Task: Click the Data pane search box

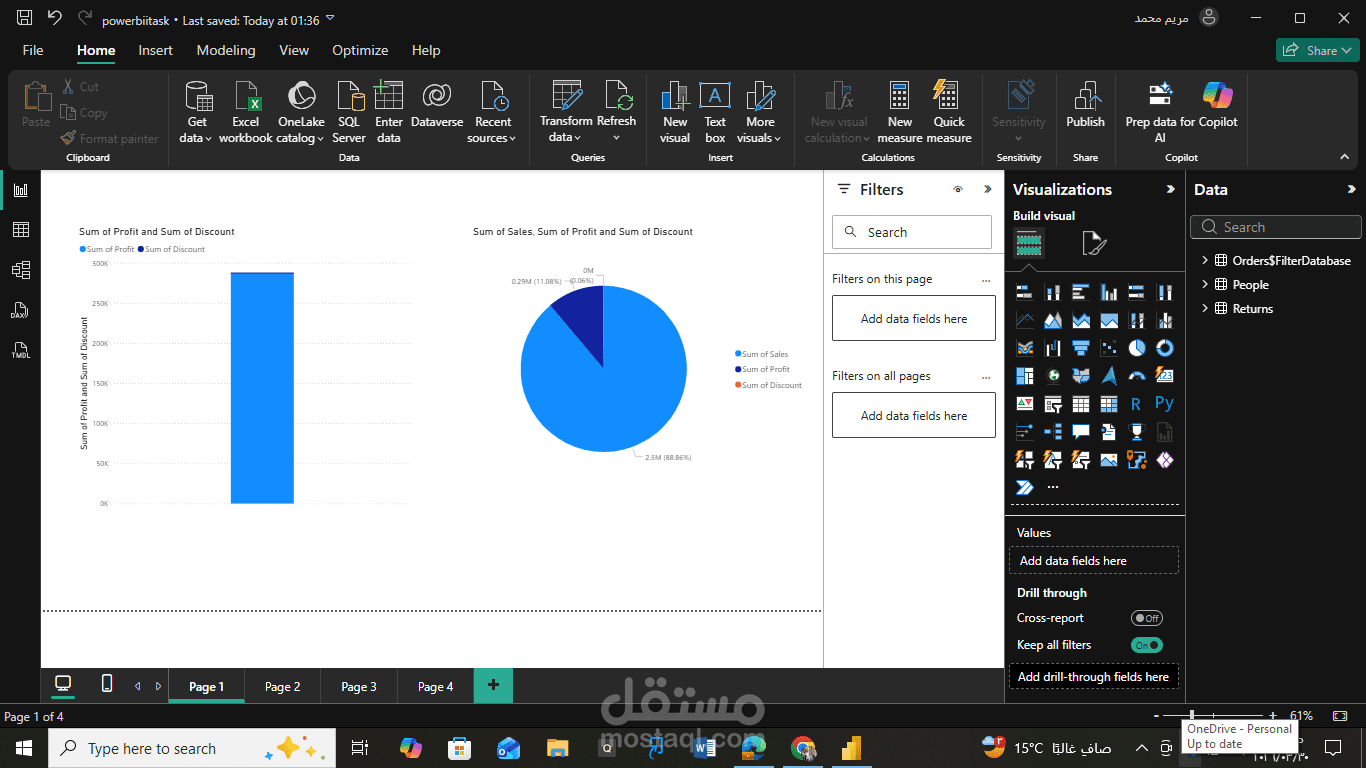Action: point(1275,227)
